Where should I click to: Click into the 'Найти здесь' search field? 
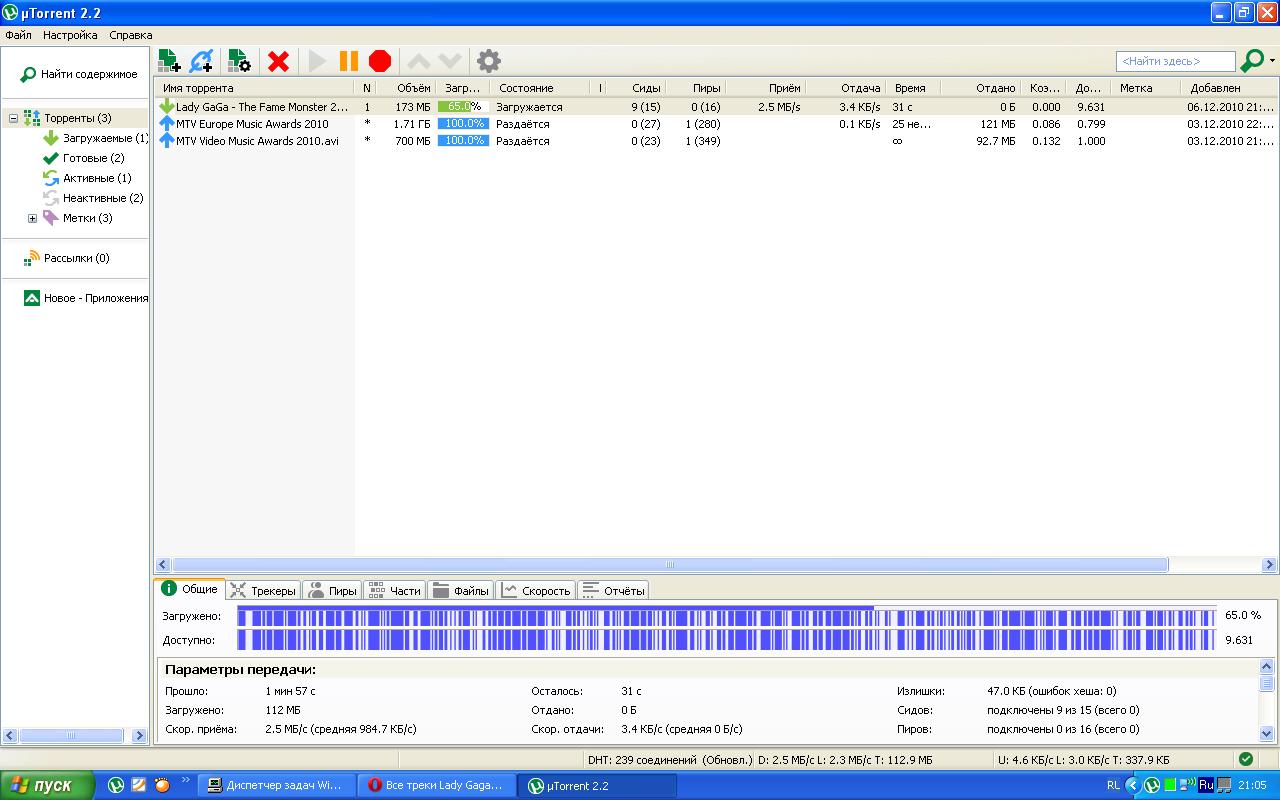click(1175, 61)
